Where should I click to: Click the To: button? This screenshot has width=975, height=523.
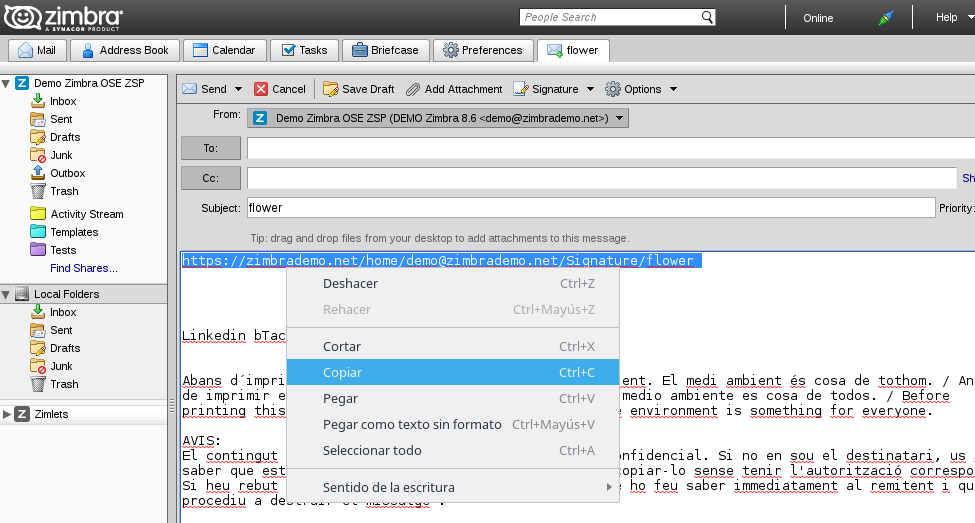coord(211,148)
